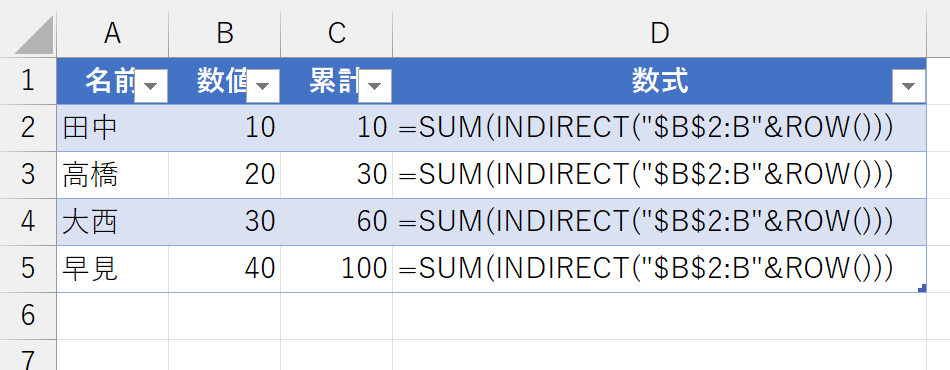Select the cell containing 大西
Image resolution: width=950 pixels, height=370 pixels.
click(x=113, y=222)
